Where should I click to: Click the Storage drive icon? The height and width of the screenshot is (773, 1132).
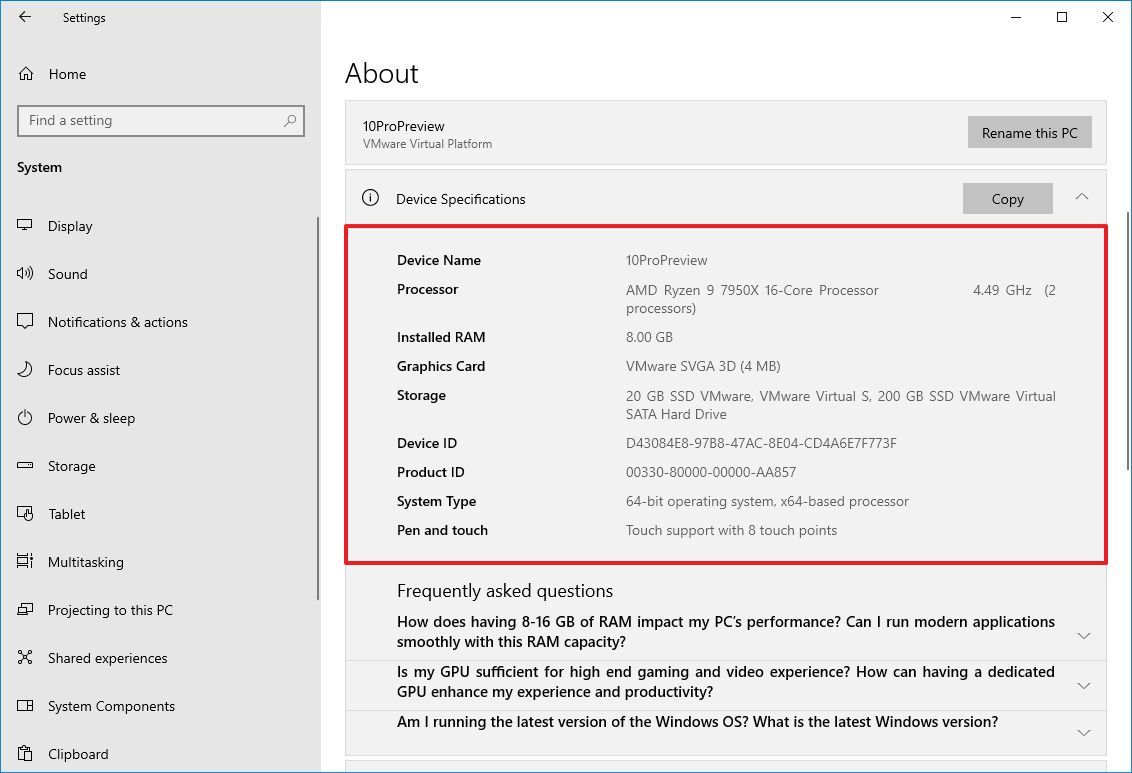tap(24, 466)
